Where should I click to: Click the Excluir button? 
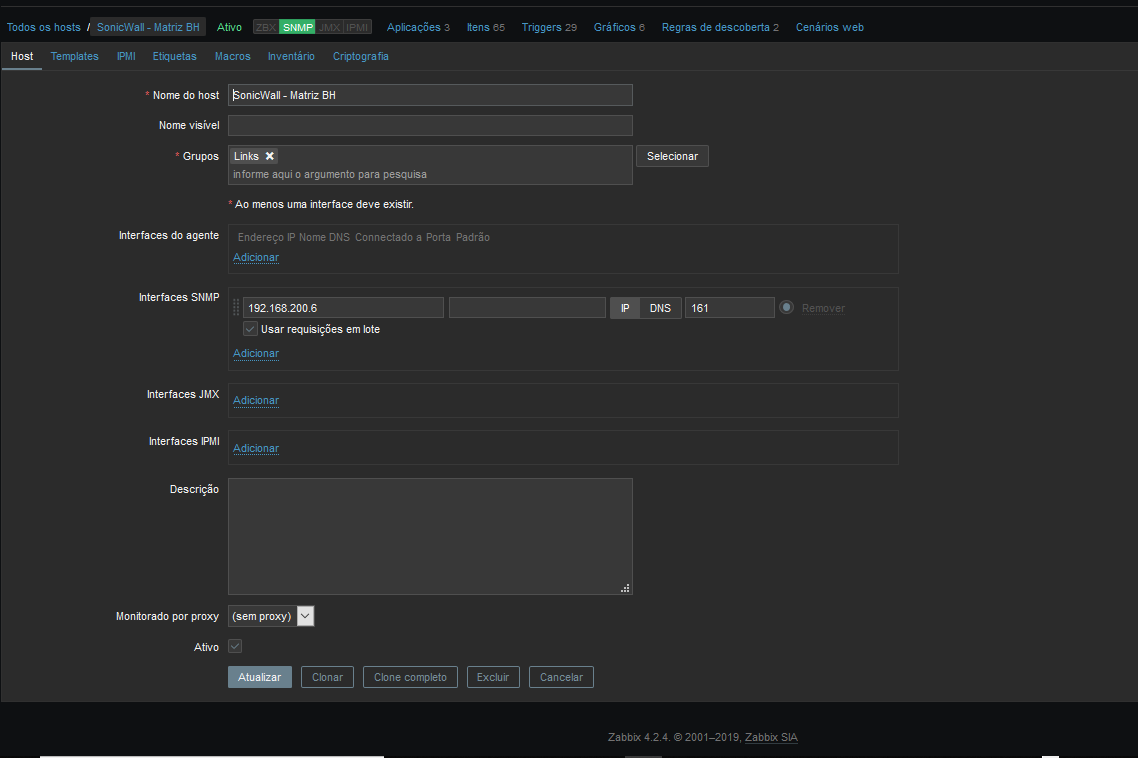coord(493,677)
